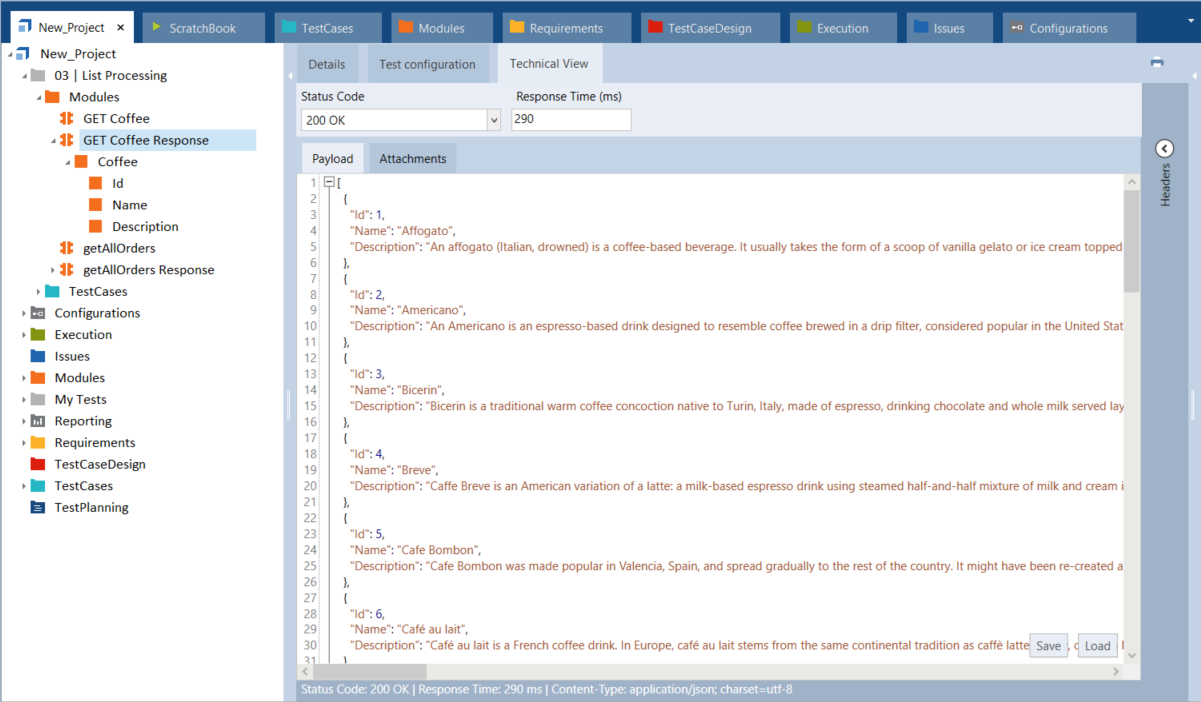Click the printer icon at top right
1201x702 pixels.
1157,62
